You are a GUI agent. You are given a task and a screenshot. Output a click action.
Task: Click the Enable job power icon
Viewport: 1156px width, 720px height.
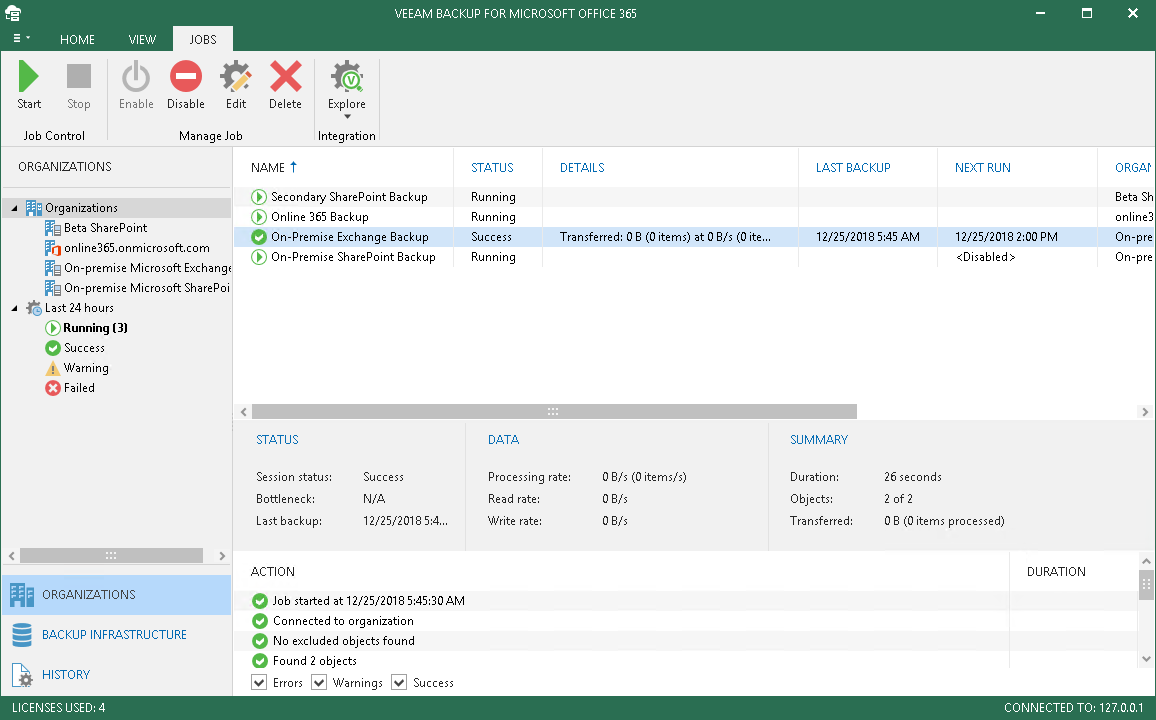[136, 77]
